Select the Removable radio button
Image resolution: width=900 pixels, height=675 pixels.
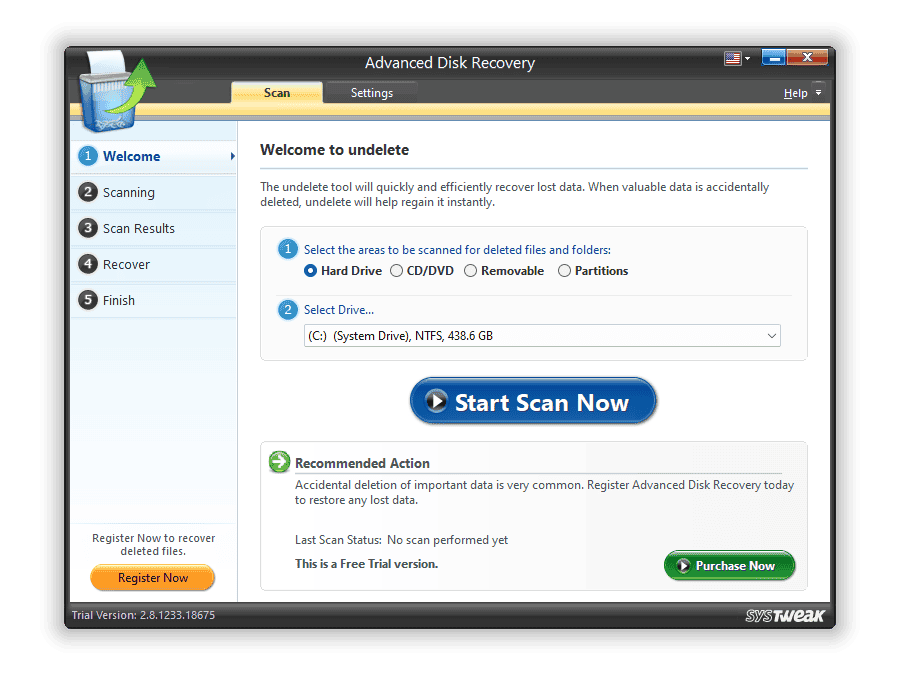tap(471, 270)
